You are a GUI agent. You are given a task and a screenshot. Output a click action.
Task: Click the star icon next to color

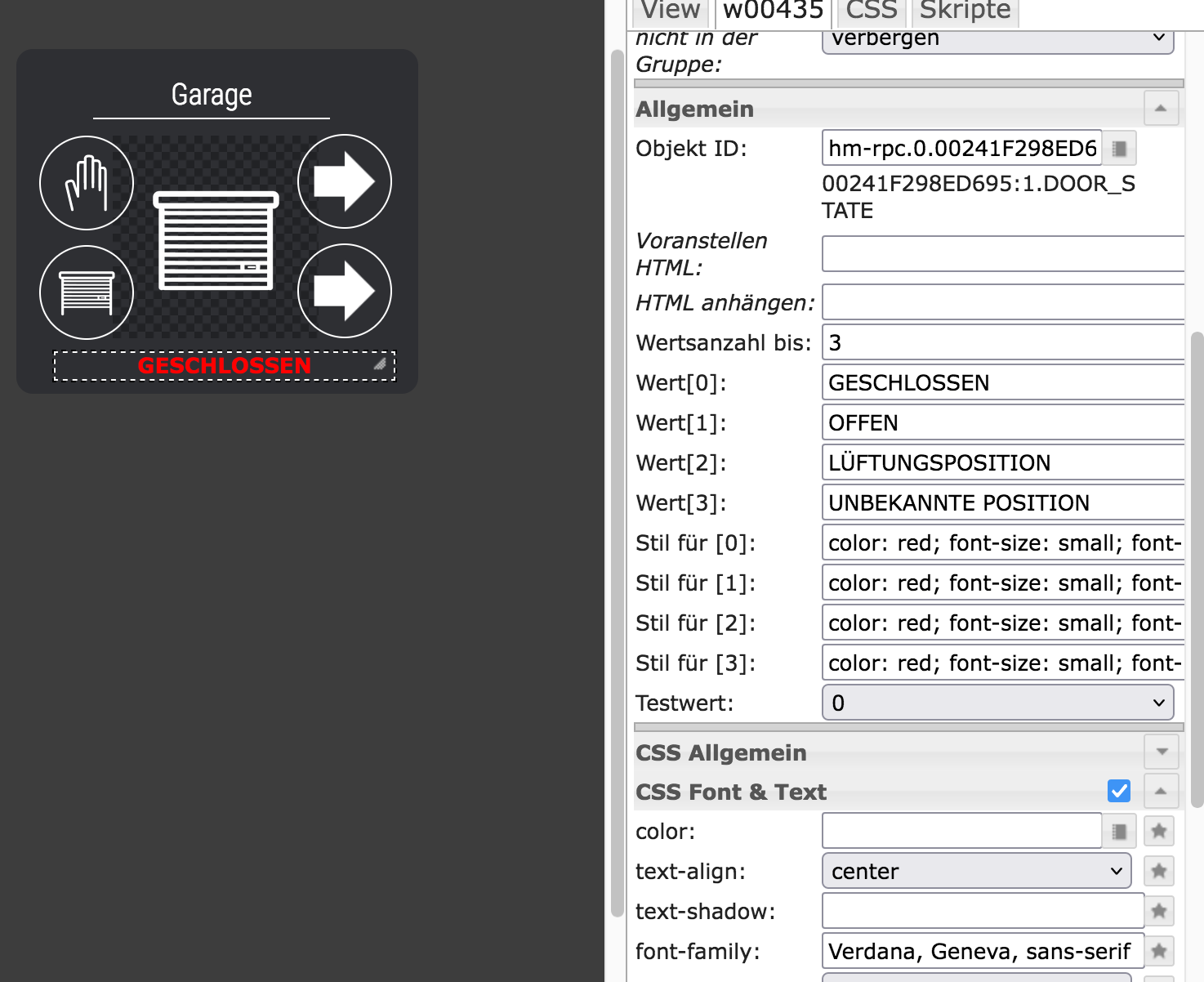(1159, 832)
